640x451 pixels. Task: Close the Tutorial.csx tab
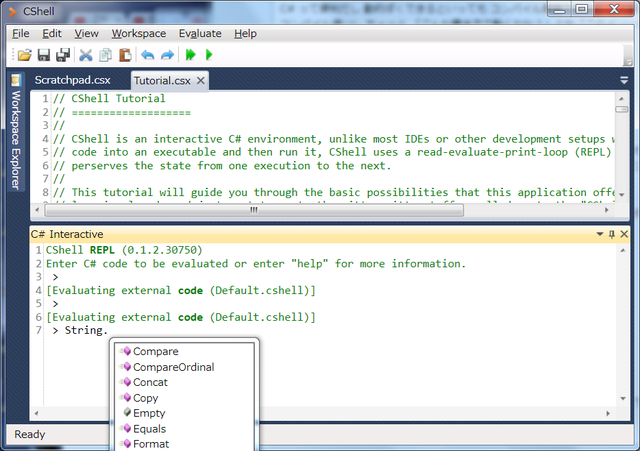[x=200, y=80]
